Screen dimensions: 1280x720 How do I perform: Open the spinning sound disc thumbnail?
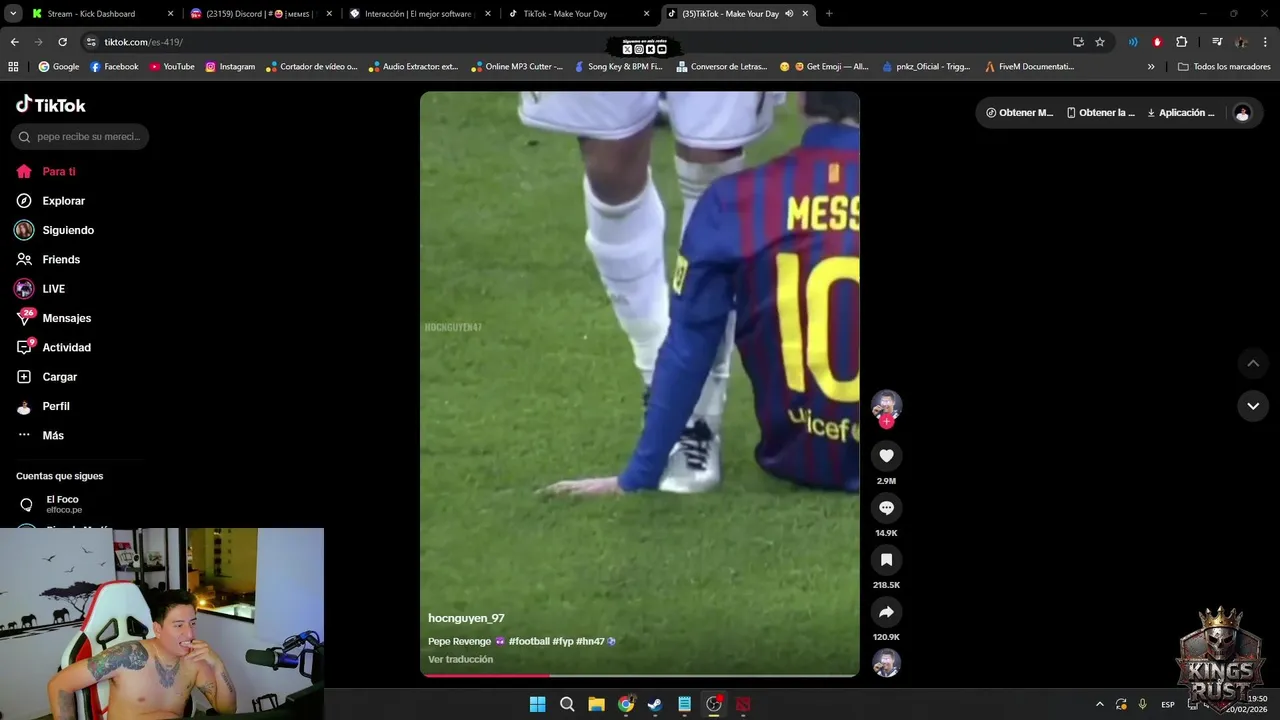(886, 663)
